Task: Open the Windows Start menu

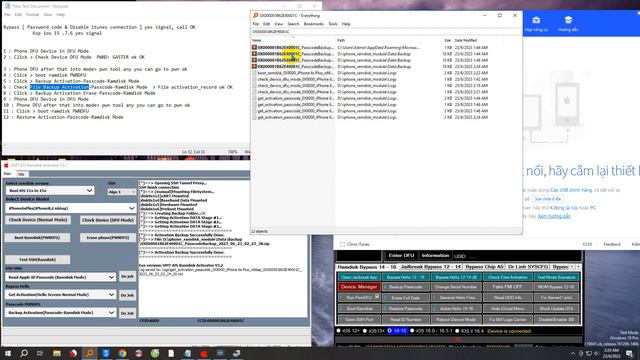Action: [7, 353]
